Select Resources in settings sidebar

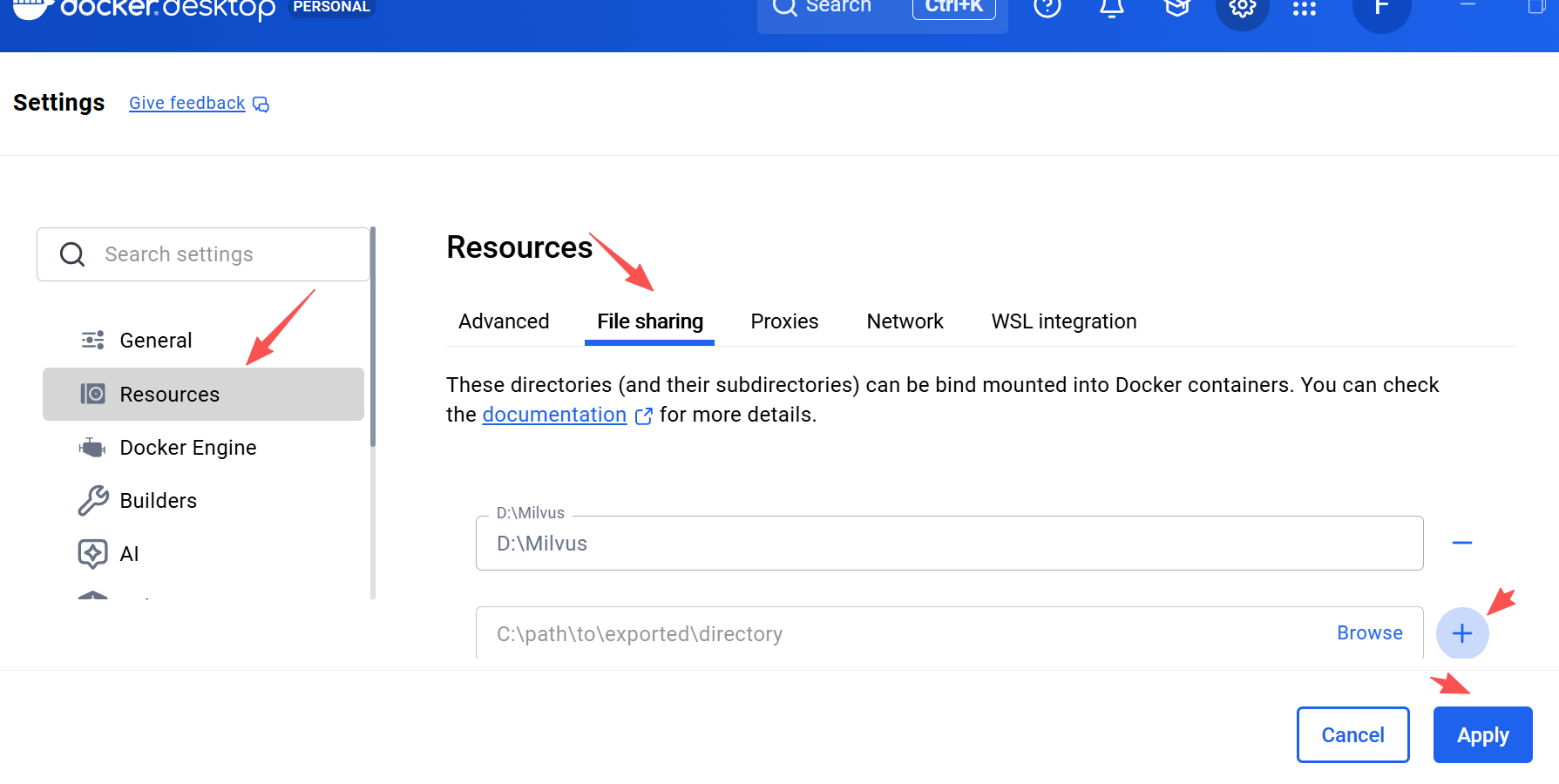pos(203,394)
